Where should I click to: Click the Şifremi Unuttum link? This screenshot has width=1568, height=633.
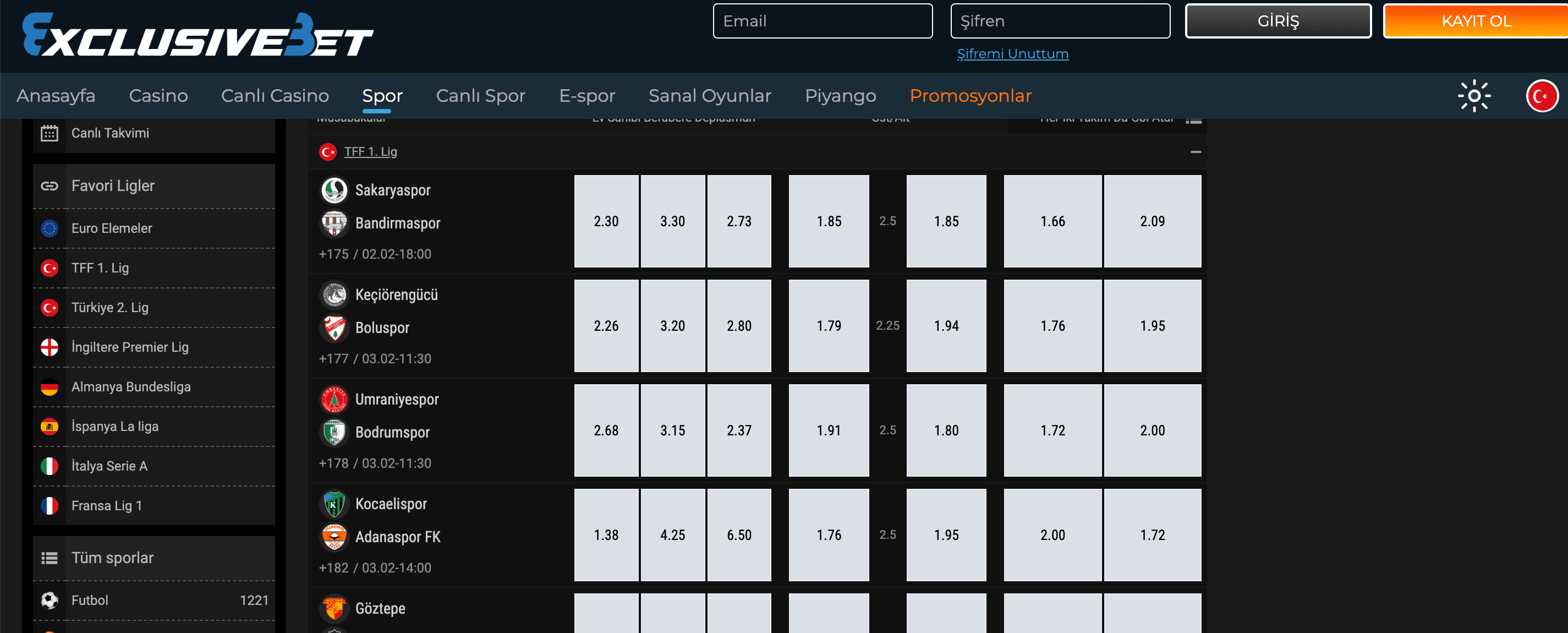(1012, 54)
